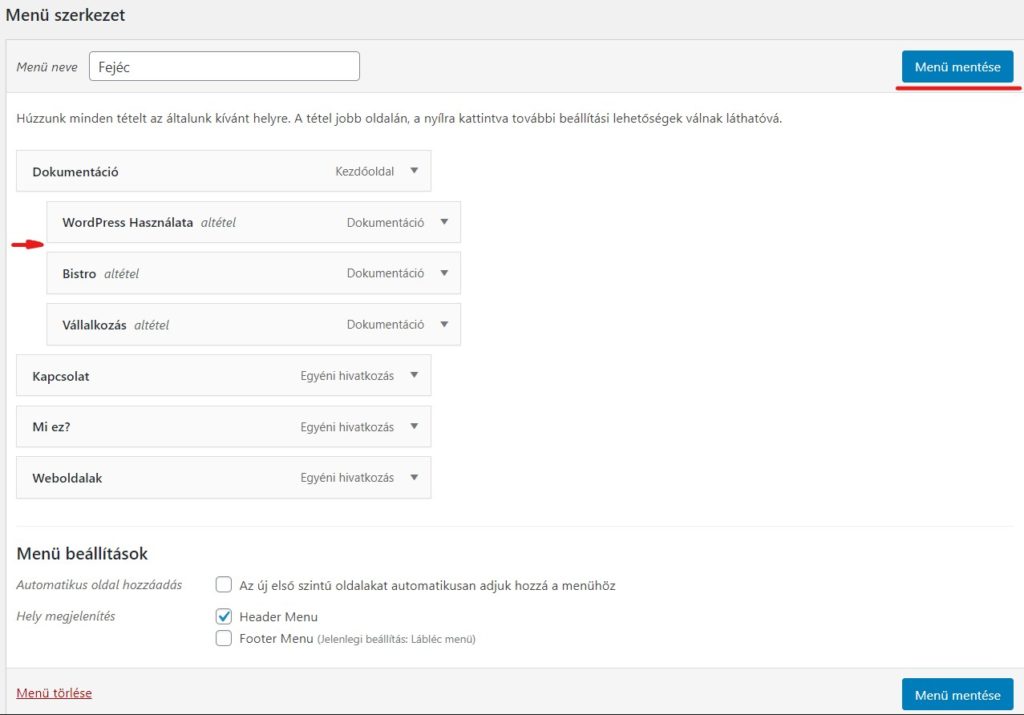1024x715 pixels.
Task: Expand the Dokumentáció menu item arrow
Action: click(414, 171)
